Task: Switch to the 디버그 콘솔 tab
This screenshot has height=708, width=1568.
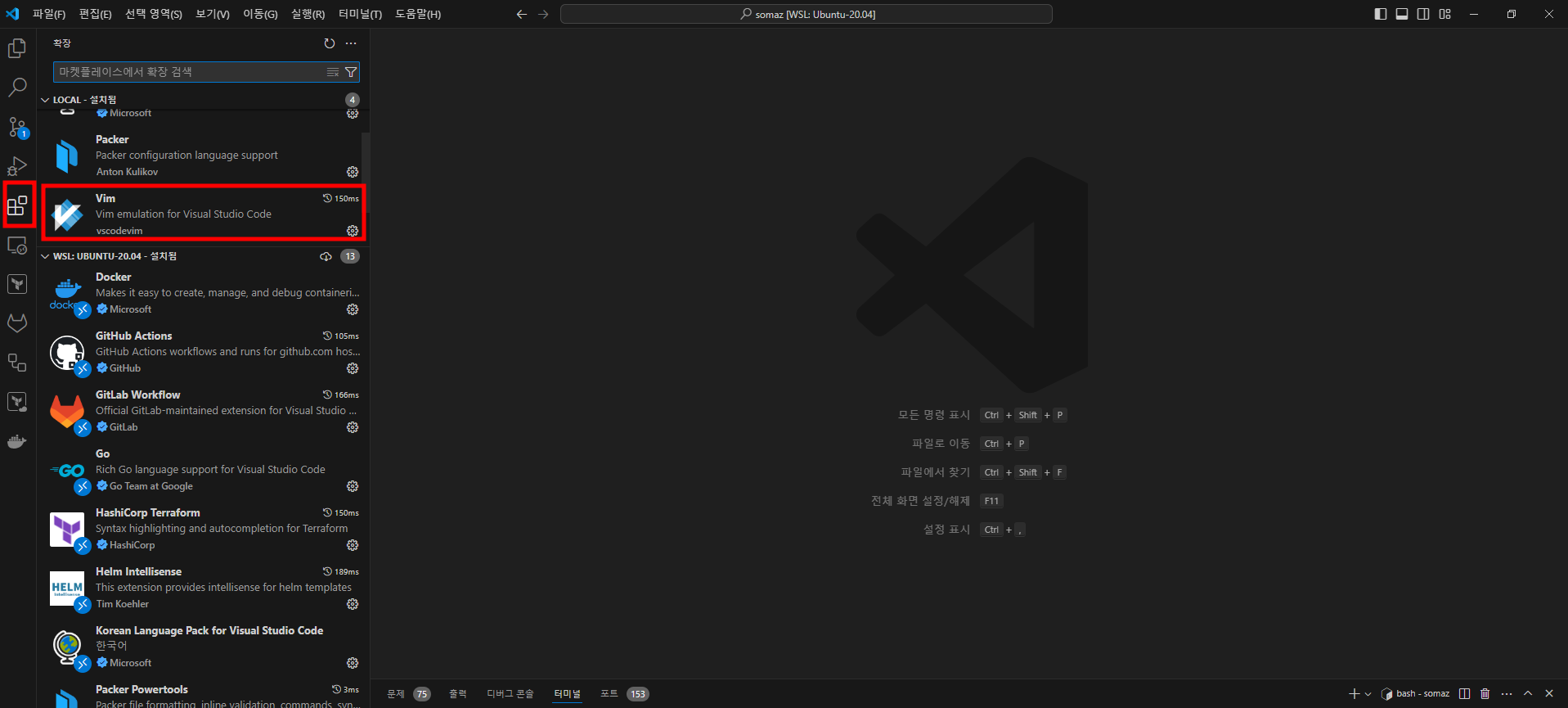Action: point(510,694)
